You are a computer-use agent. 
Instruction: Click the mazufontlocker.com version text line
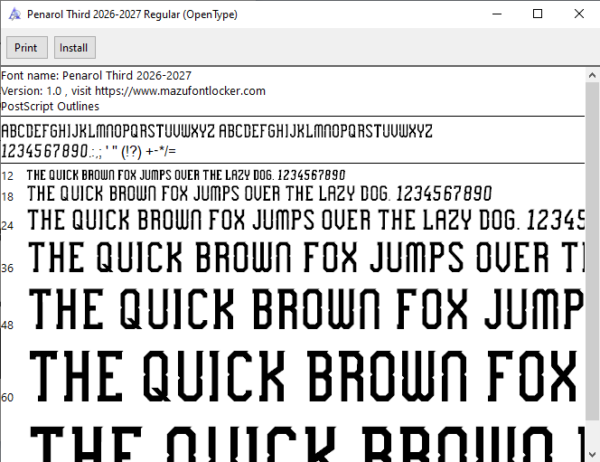pyautogui.click(x=133, y=91)
